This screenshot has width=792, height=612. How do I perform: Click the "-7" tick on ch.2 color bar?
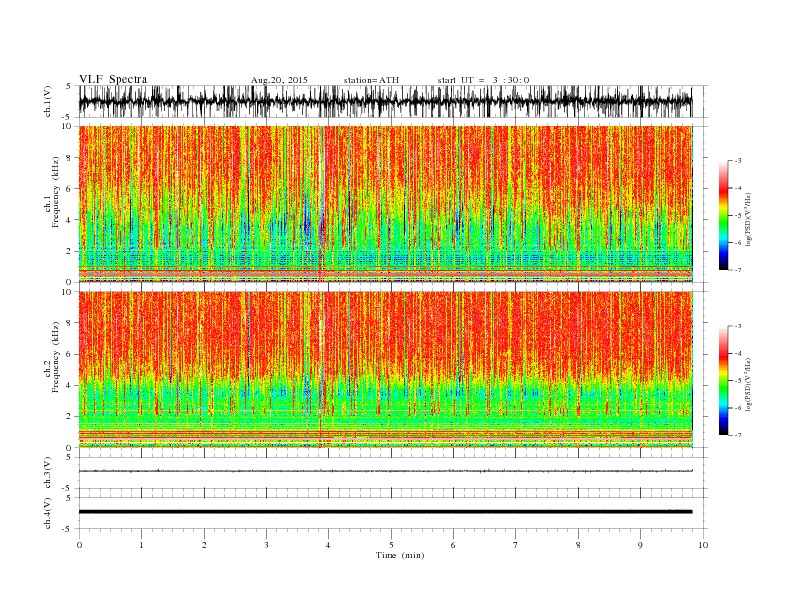738,435
